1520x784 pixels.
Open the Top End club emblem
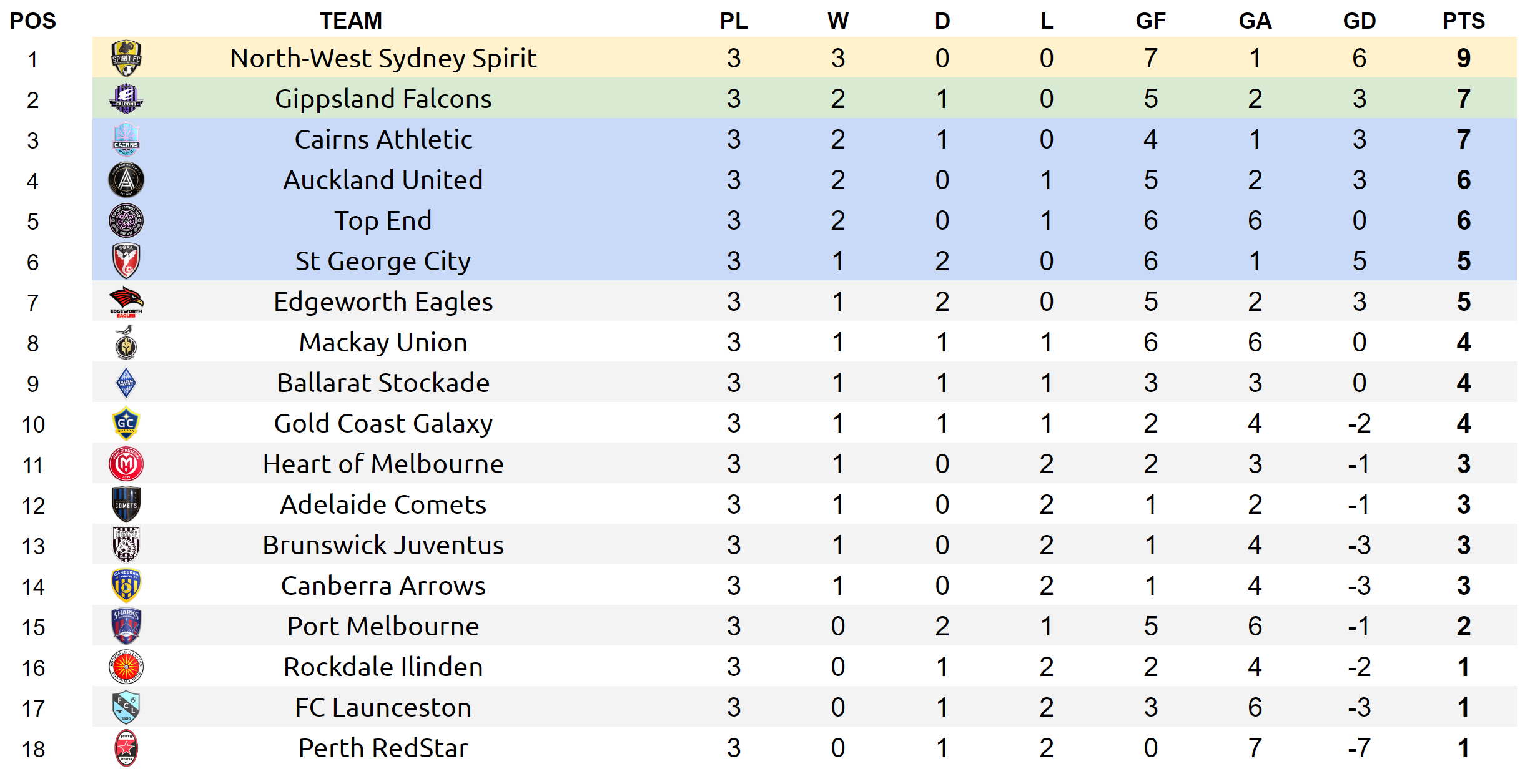126,220
